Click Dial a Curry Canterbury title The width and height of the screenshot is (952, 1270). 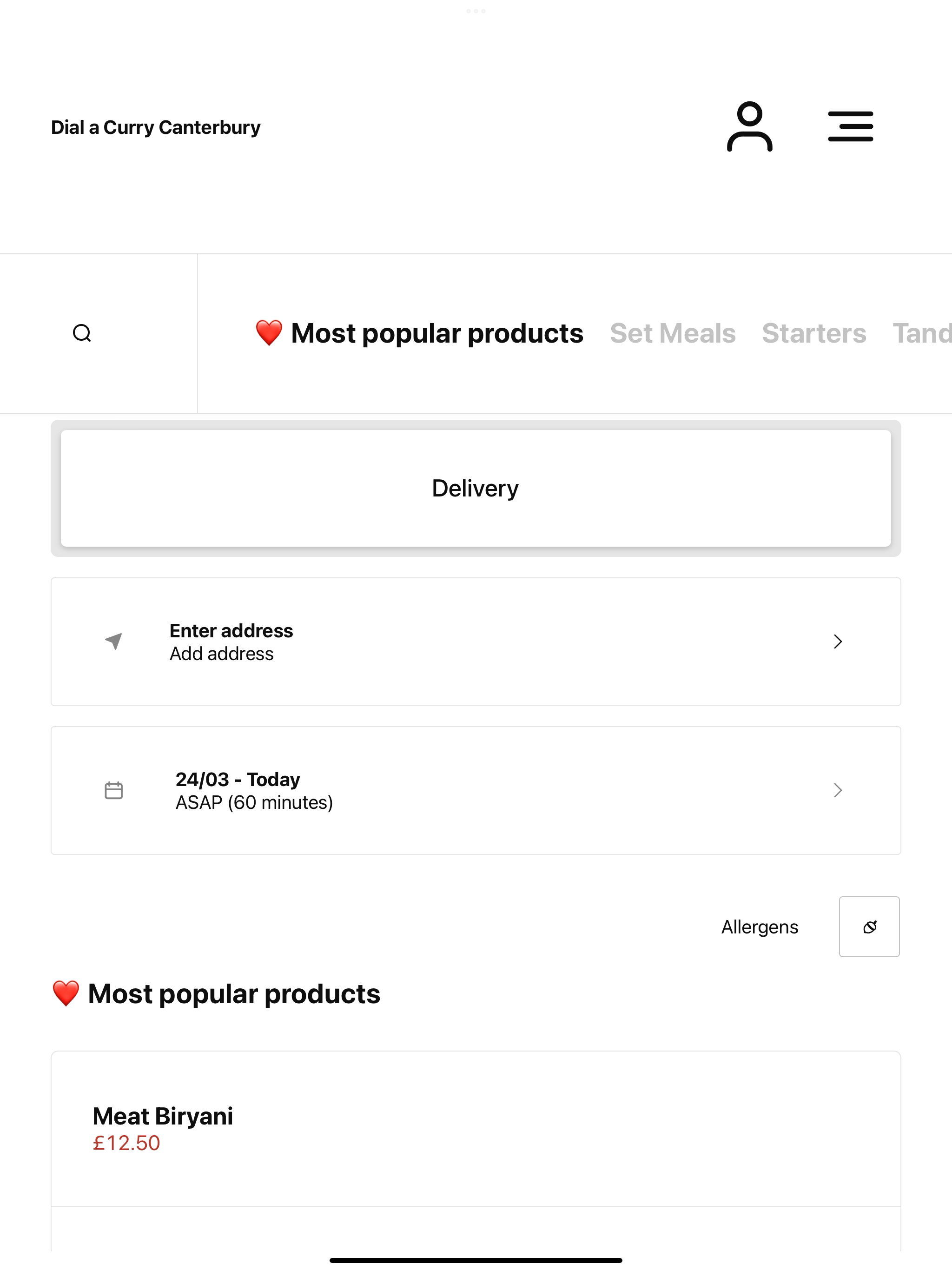[x=156, y=127]
